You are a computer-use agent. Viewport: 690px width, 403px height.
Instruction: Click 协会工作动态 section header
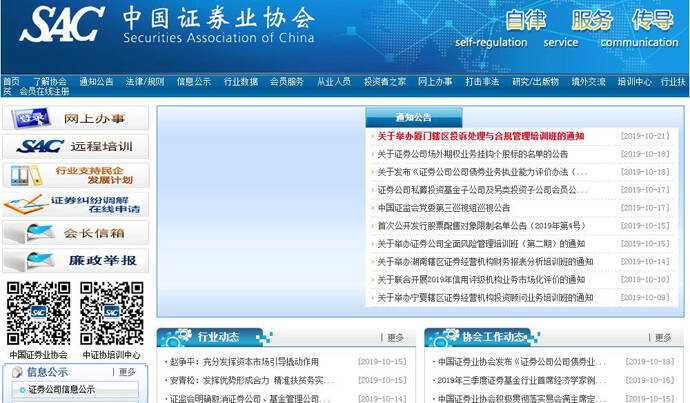tap(493, 337)
